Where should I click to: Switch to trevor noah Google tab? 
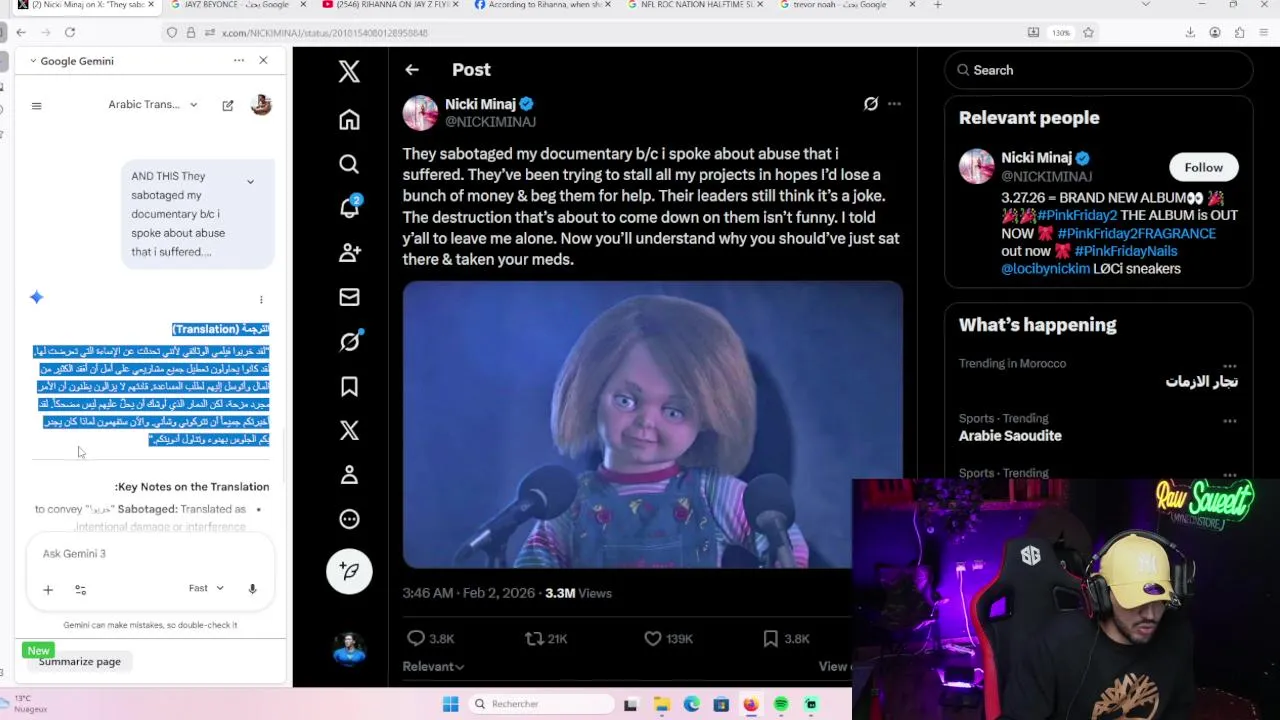point(845,5)
